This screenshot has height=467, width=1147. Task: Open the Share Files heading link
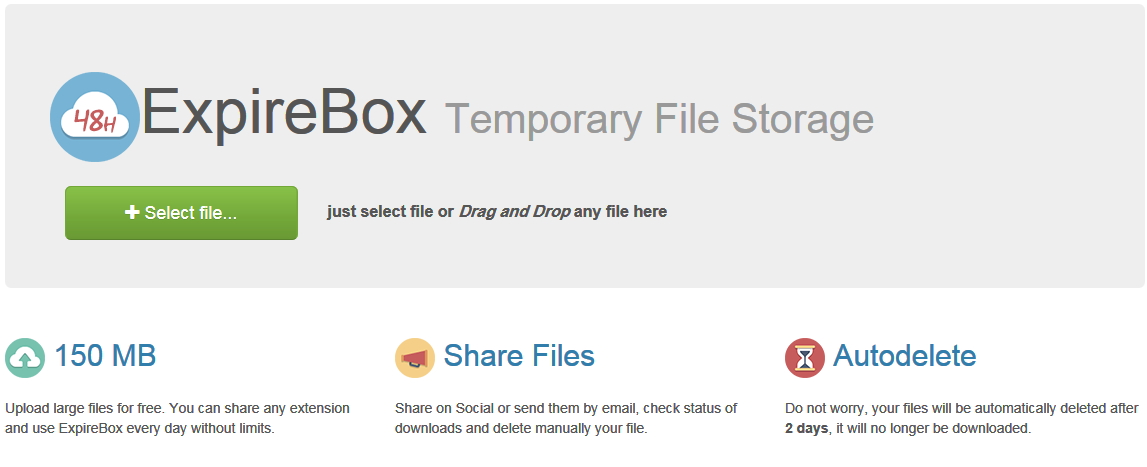[519, 356]
